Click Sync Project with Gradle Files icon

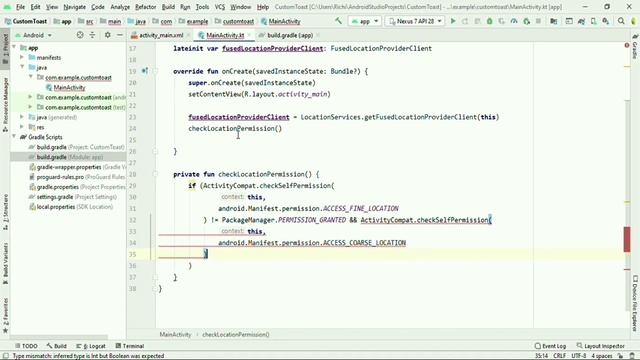pos(581,21)
